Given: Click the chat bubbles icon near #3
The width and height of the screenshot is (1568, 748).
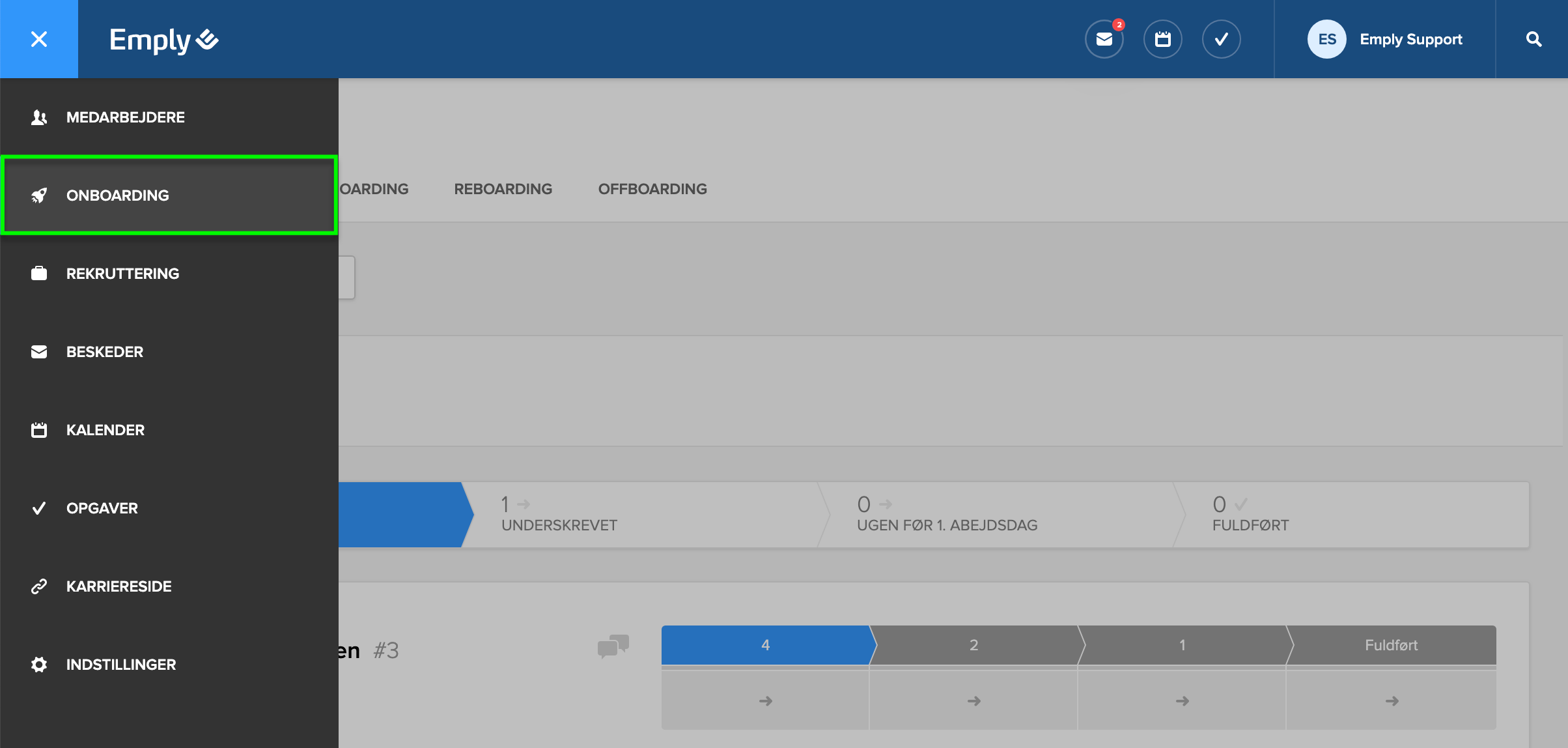Looking at the screenshot, I should (x=613, y=646).
